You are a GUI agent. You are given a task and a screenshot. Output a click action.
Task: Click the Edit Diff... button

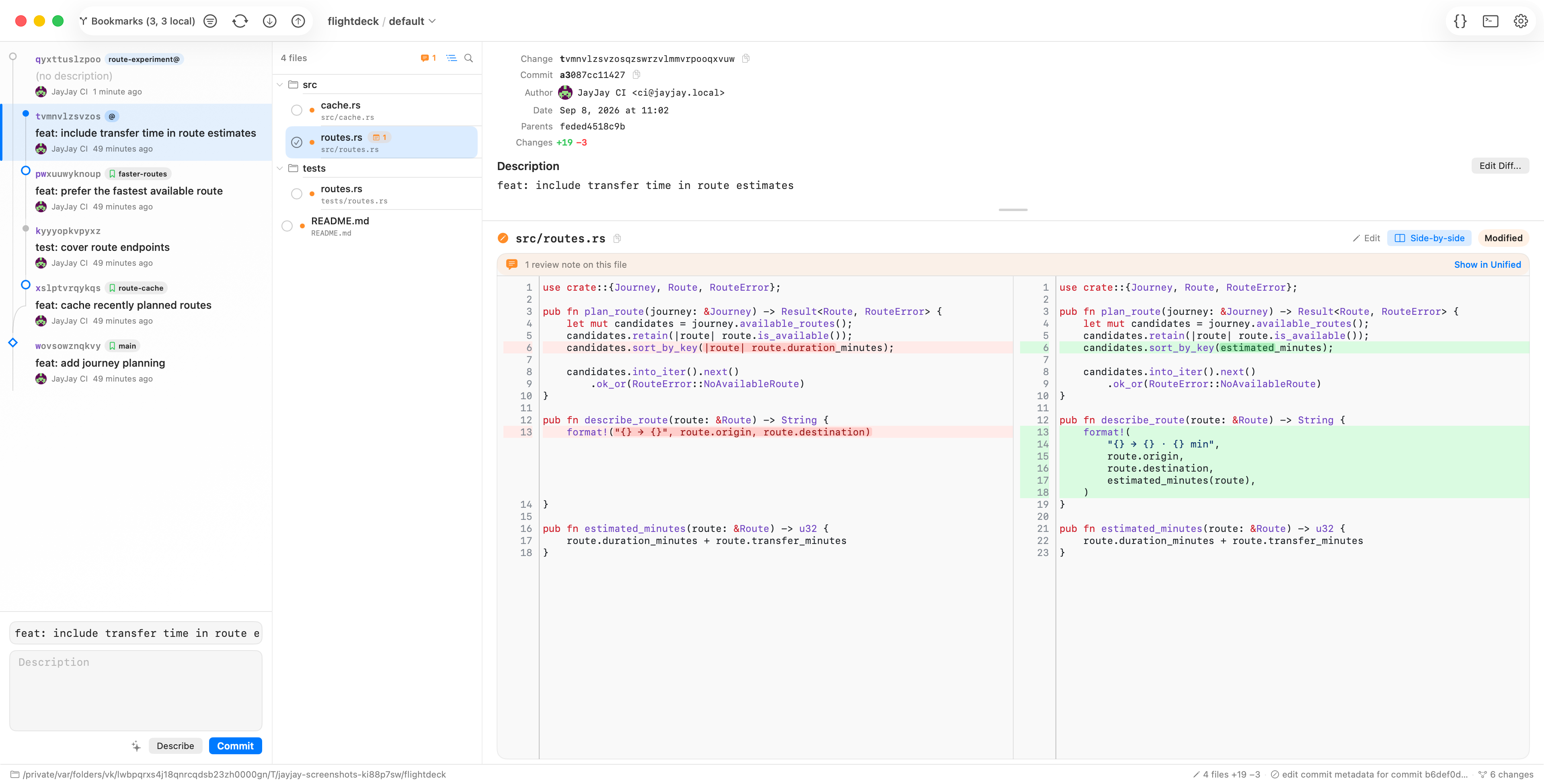tap(1500, 166)
